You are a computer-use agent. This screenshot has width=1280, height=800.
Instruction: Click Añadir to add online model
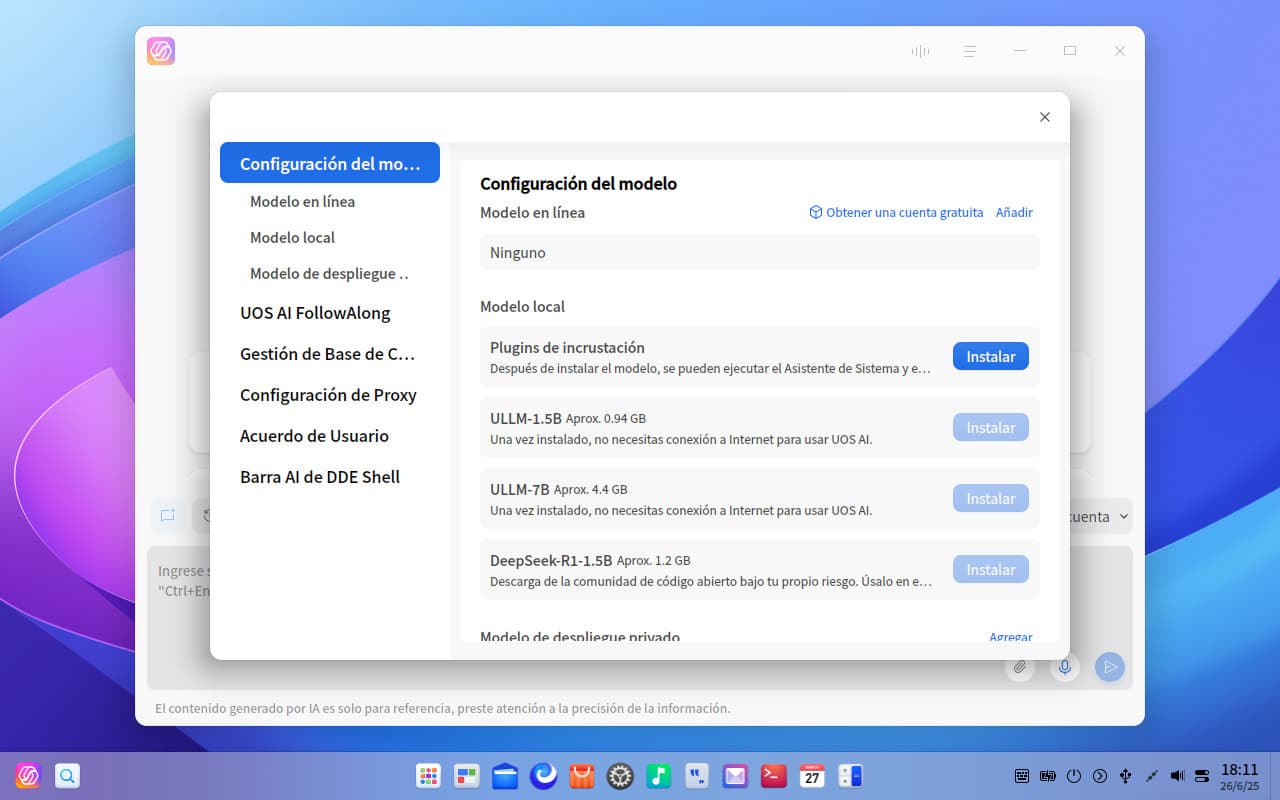(x=1014, y=213)
